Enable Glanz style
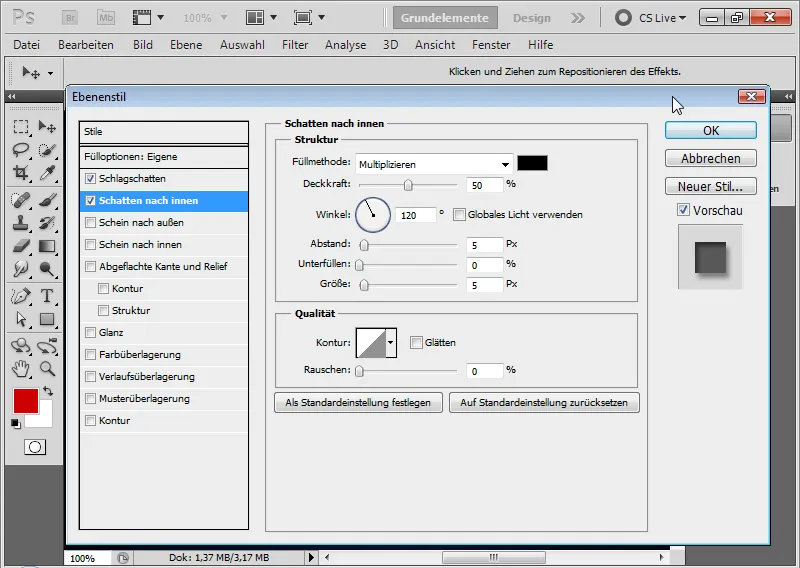 tap(90, 333)
